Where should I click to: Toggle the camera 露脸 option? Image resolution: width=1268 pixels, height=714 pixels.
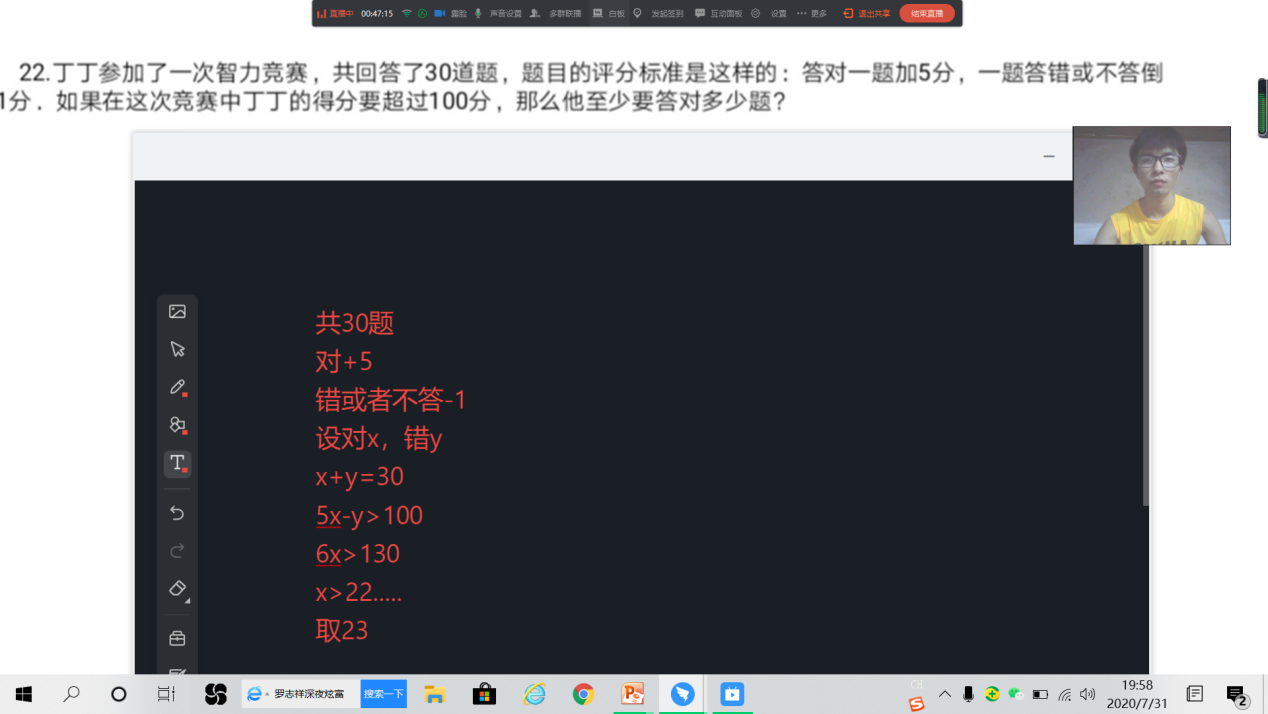pos(450,14)
